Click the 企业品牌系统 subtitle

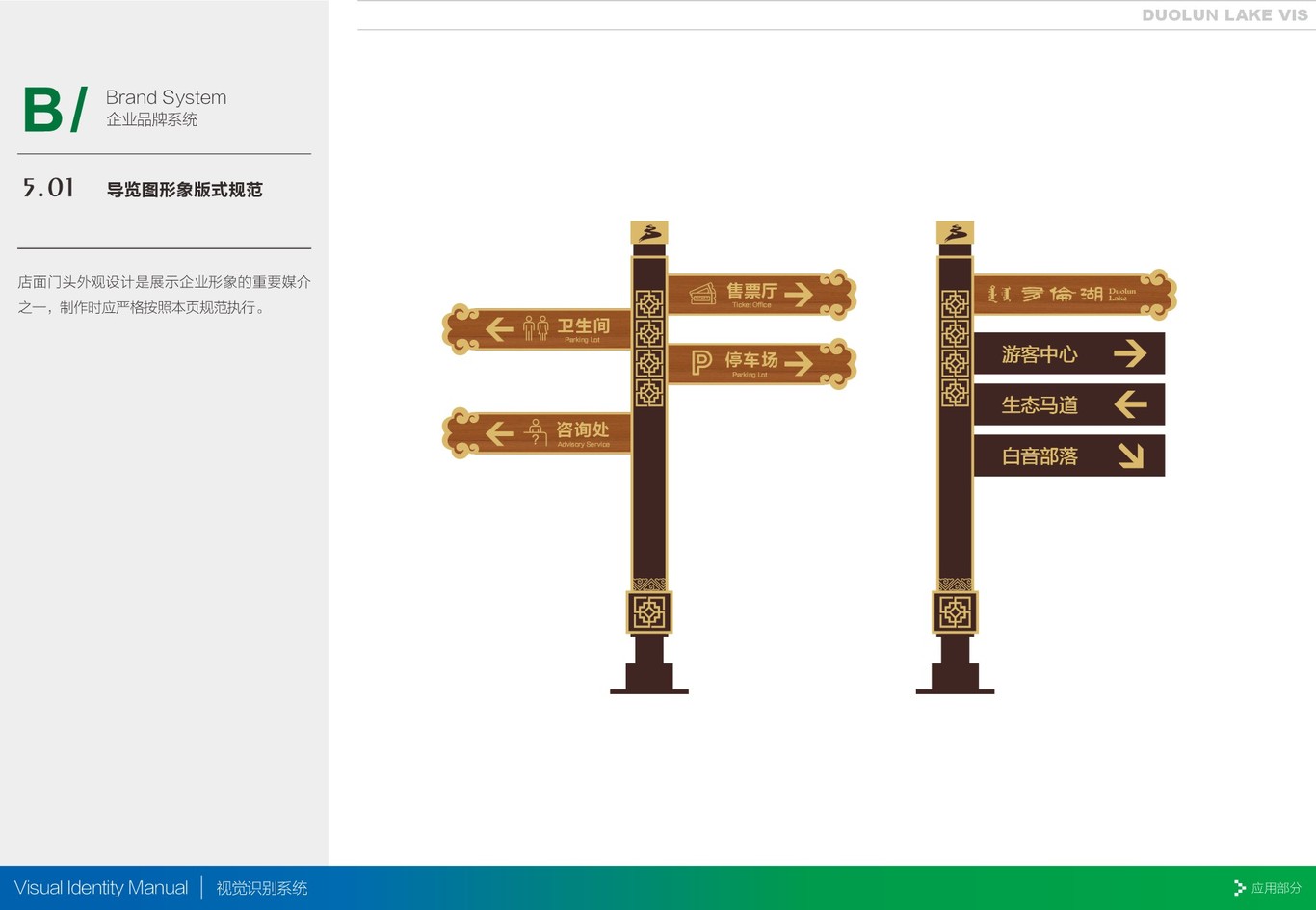coord(152,119)
